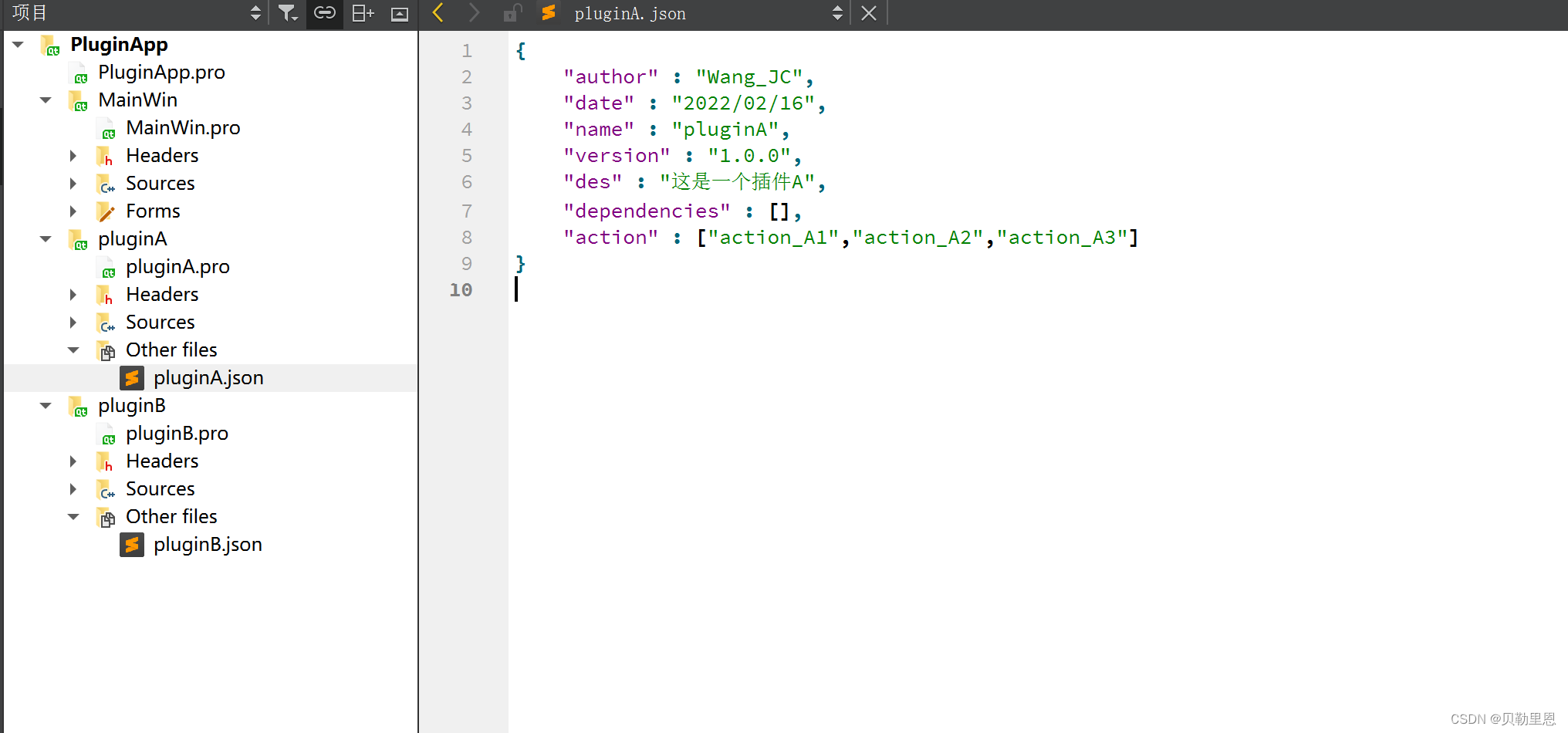Click the pluginB Other files icon
The height and width of the screenshot is (733, 1568).
(106, 517)
